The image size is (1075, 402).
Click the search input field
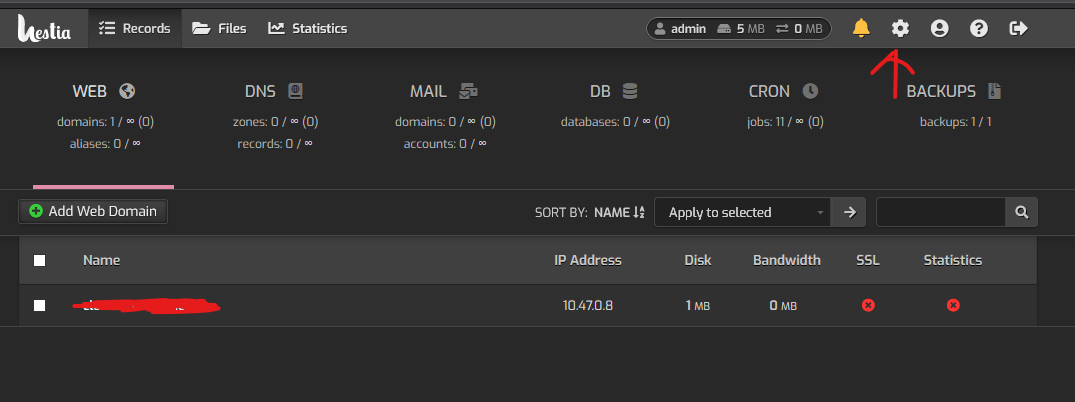pos(941,212)
